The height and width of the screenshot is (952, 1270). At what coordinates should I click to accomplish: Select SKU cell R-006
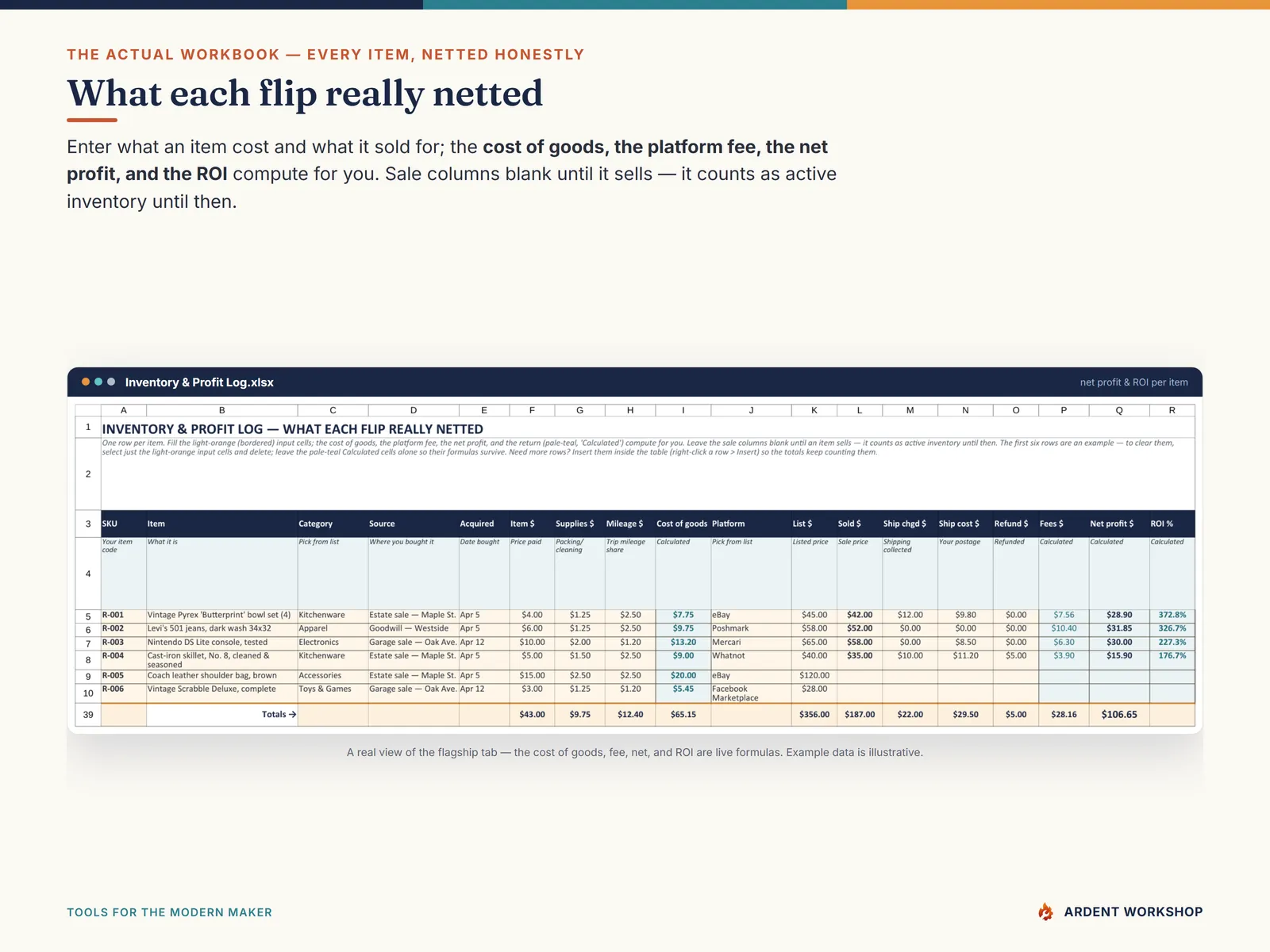point(124,693)
